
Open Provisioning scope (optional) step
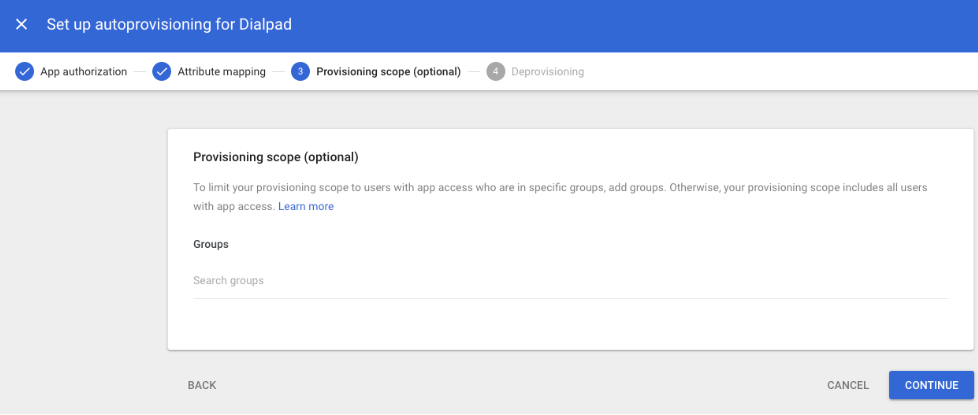pyautogui.click(x=389, y=72)
